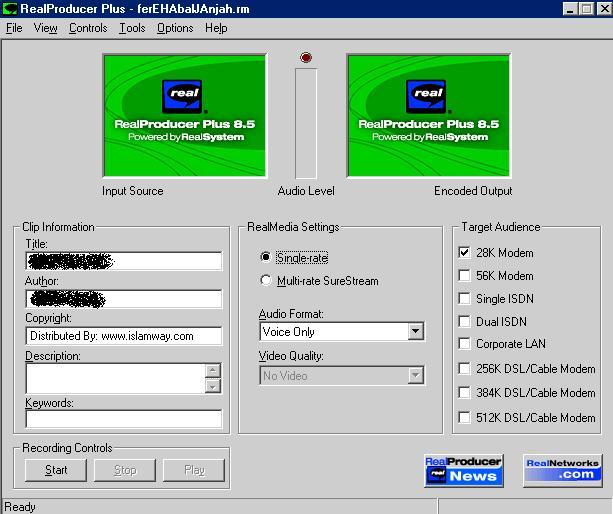Click the Audio Level meter bar

306,124
